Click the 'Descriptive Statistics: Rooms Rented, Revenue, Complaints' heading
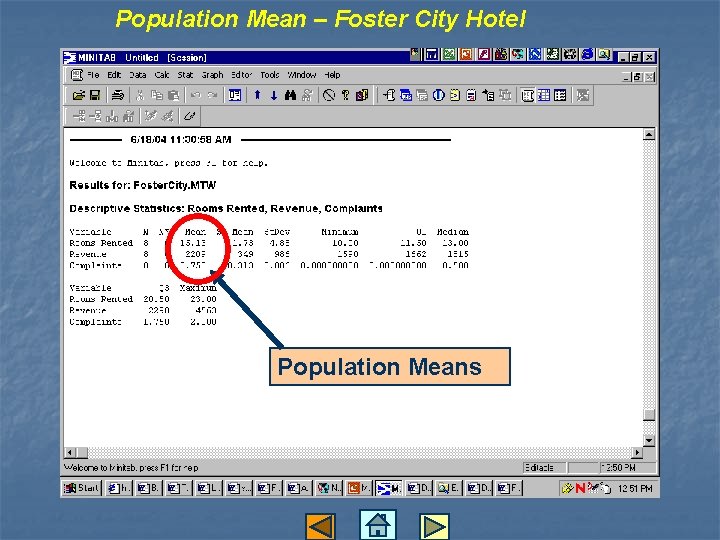 [x=226, y=208]
